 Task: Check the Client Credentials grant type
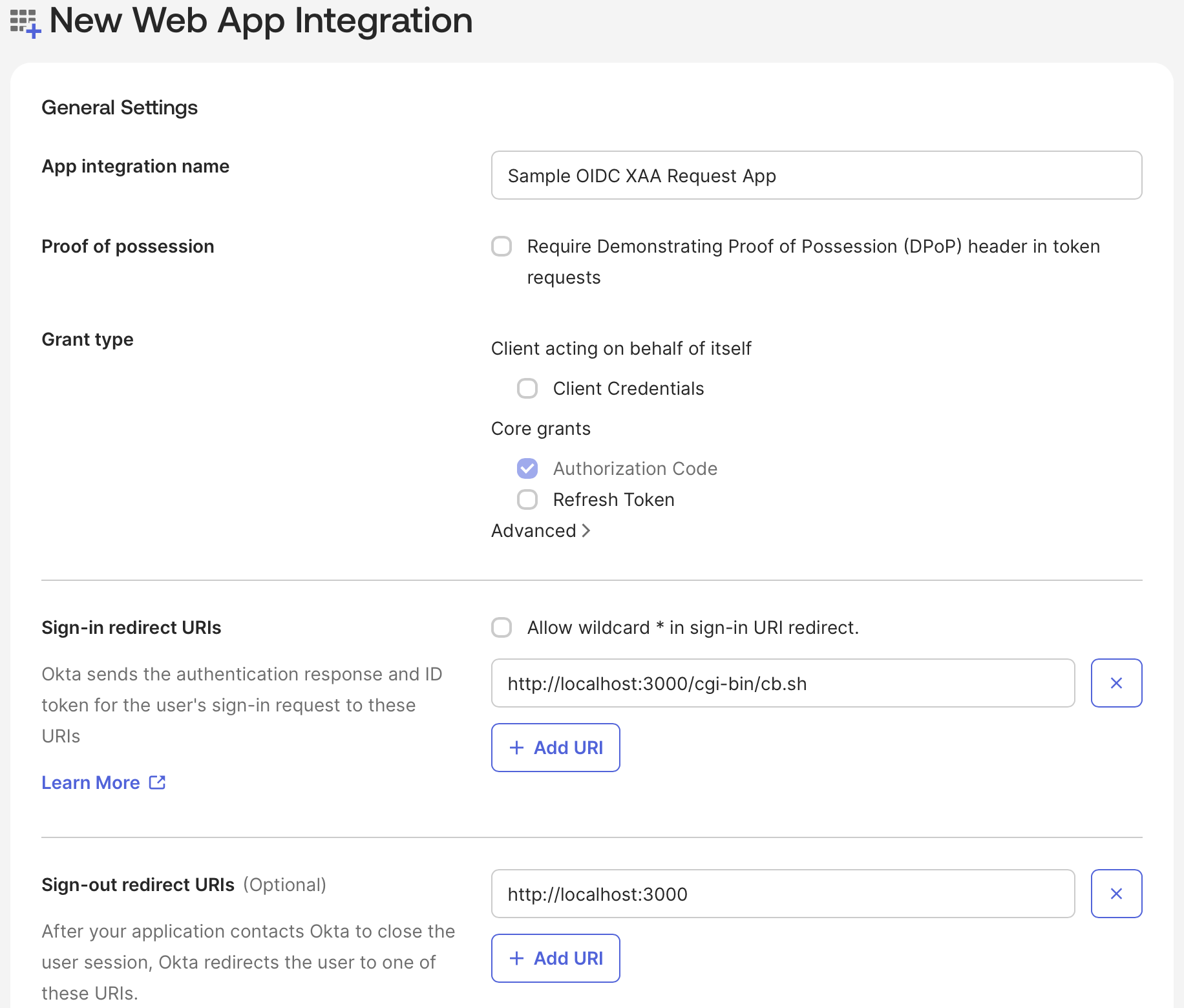pyautogui.click(x=527, y=388)
